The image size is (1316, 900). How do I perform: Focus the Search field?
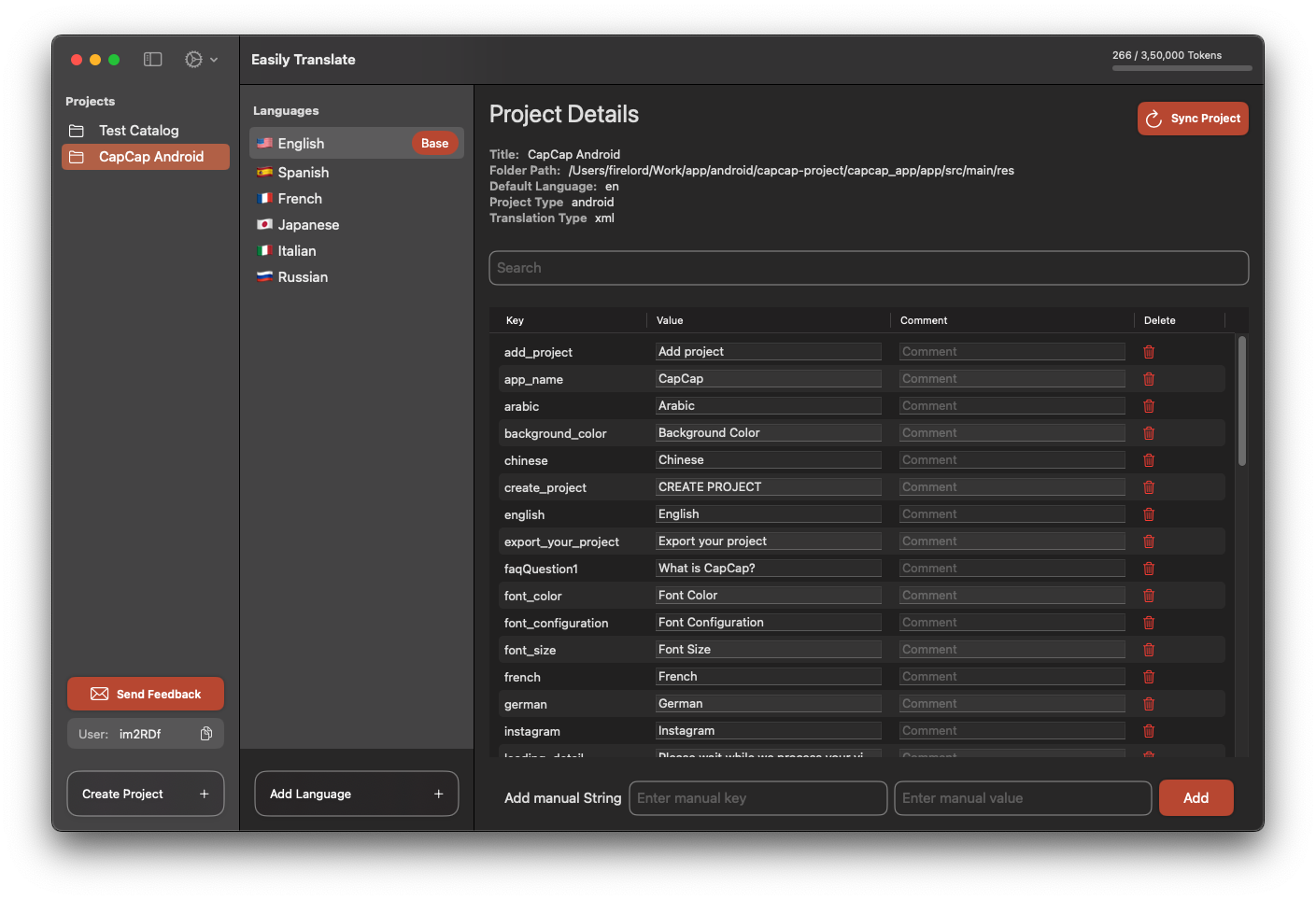(x=869, y=268)
